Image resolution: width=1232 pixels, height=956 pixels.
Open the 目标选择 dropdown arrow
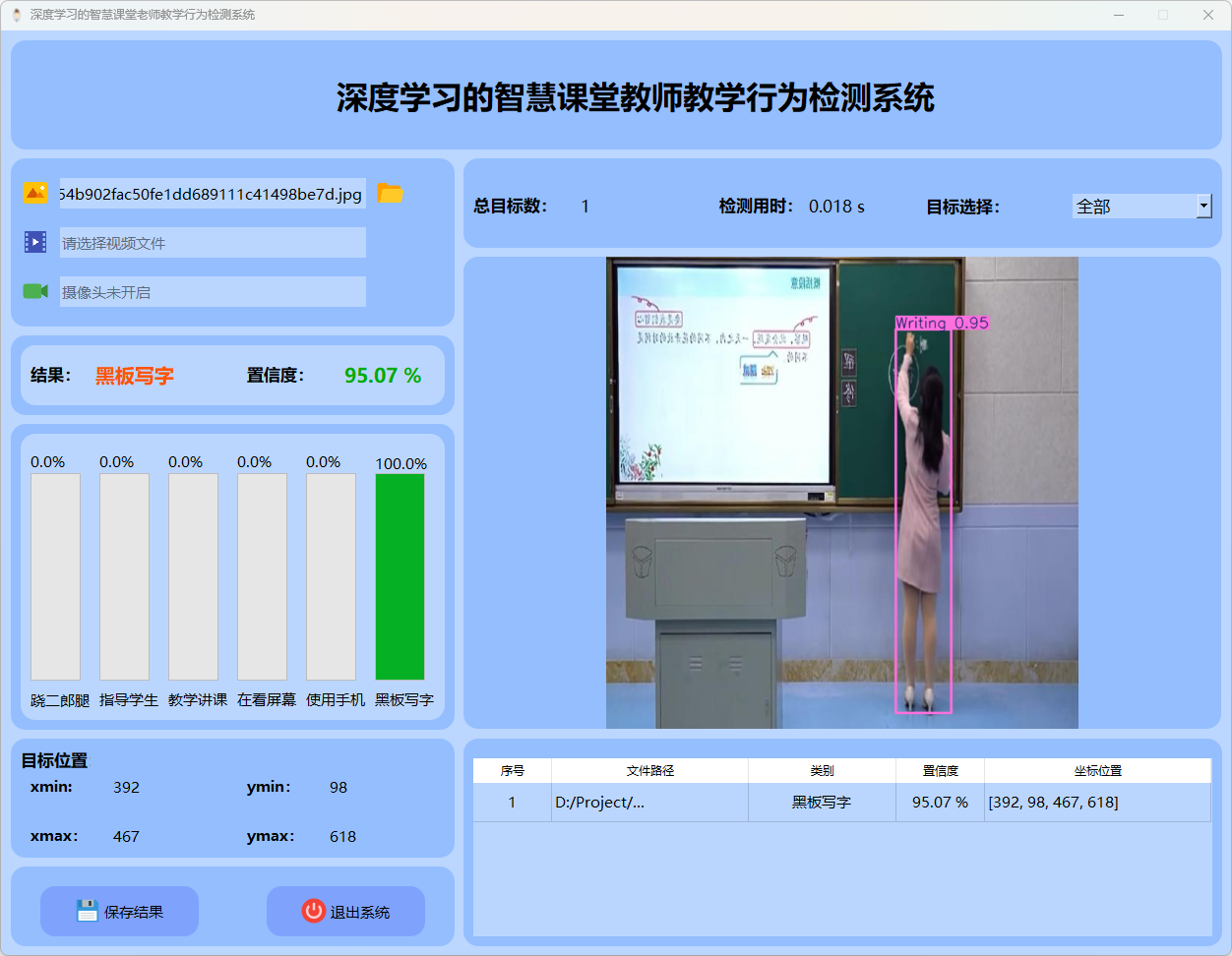(1203, 207)
